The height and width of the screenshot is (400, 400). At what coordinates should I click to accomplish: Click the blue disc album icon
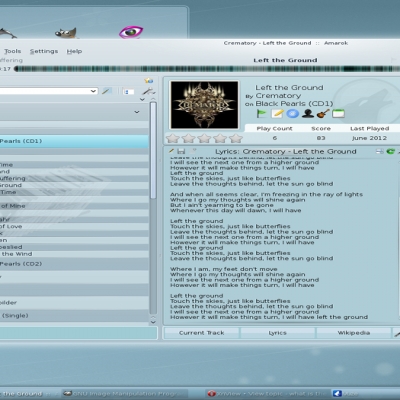(x=293, y=114)
